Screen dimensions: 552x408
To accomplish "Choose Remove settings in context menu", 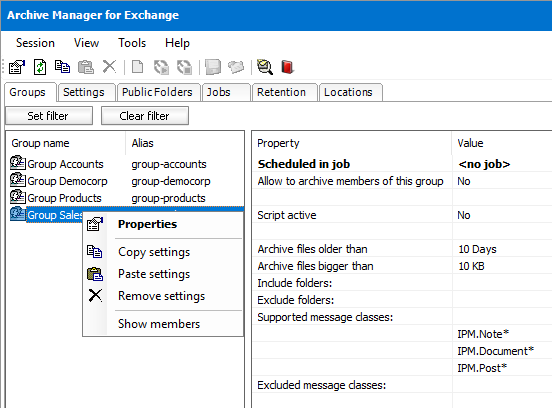I will point(163,296).
